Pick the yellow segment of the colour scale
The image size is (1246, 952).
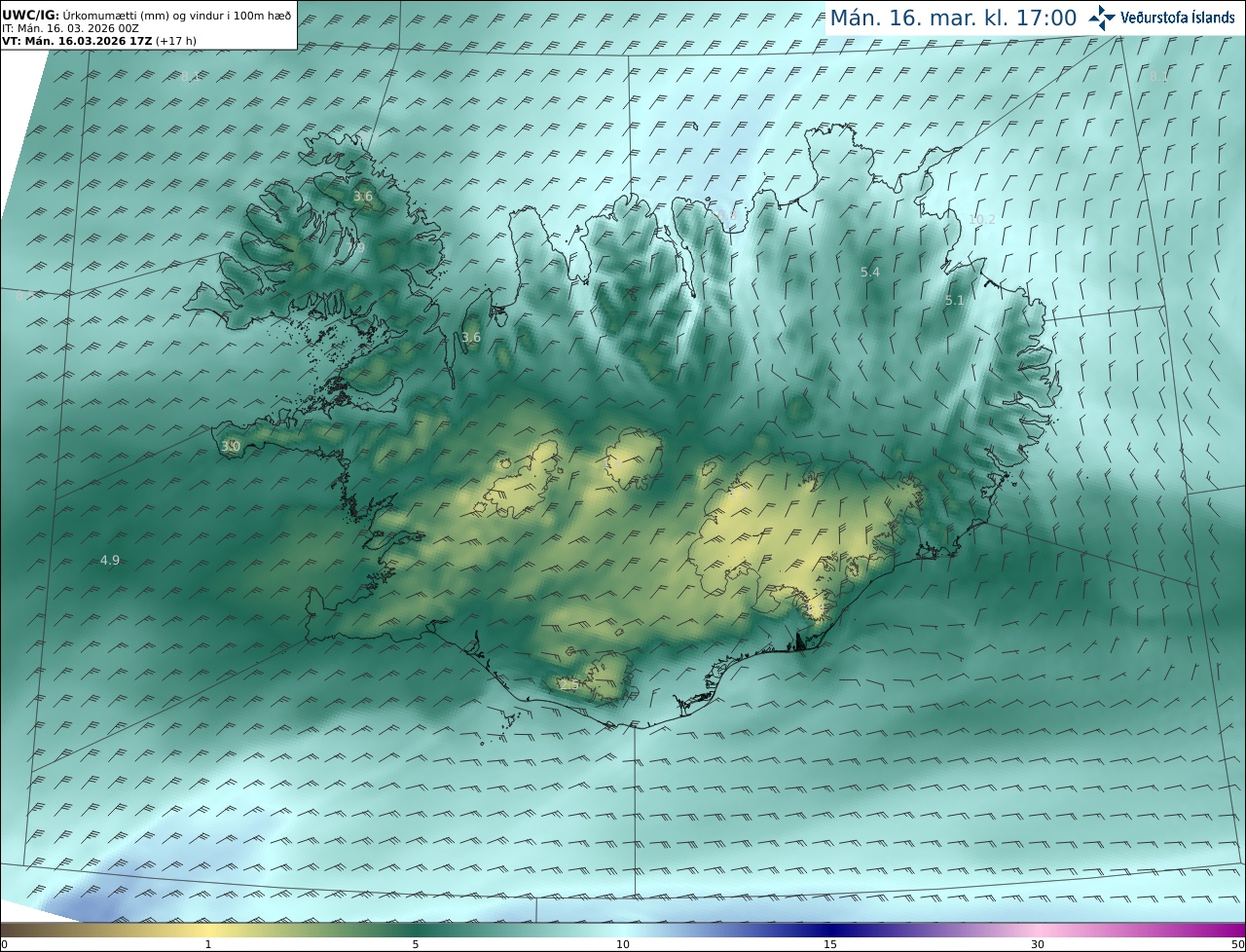207,930
